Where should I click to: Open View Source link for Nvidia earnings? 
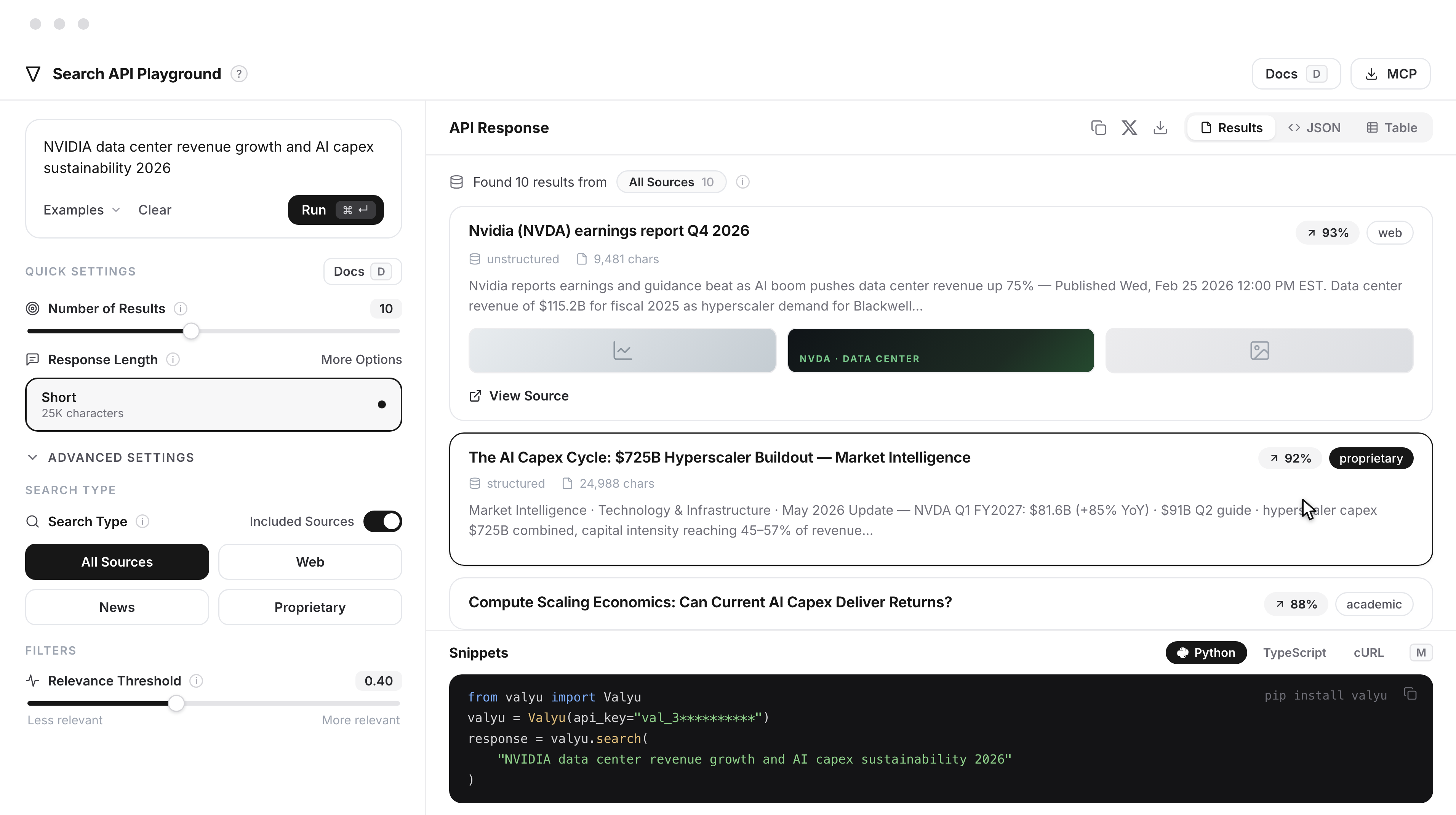519,396
